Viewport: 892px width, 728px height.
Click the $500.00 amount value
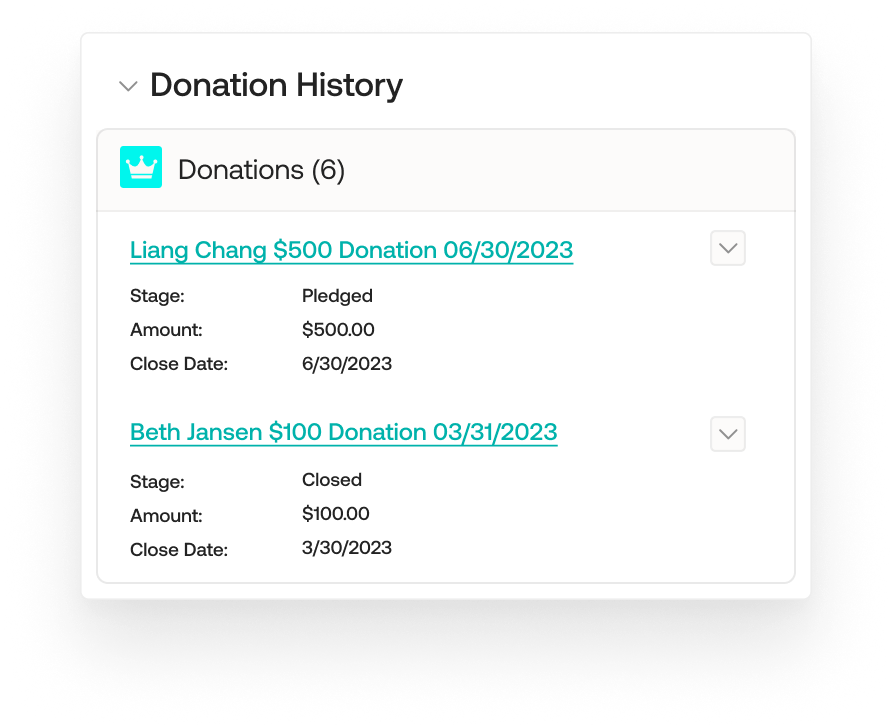pyautogui.click(x=338, y=330)
